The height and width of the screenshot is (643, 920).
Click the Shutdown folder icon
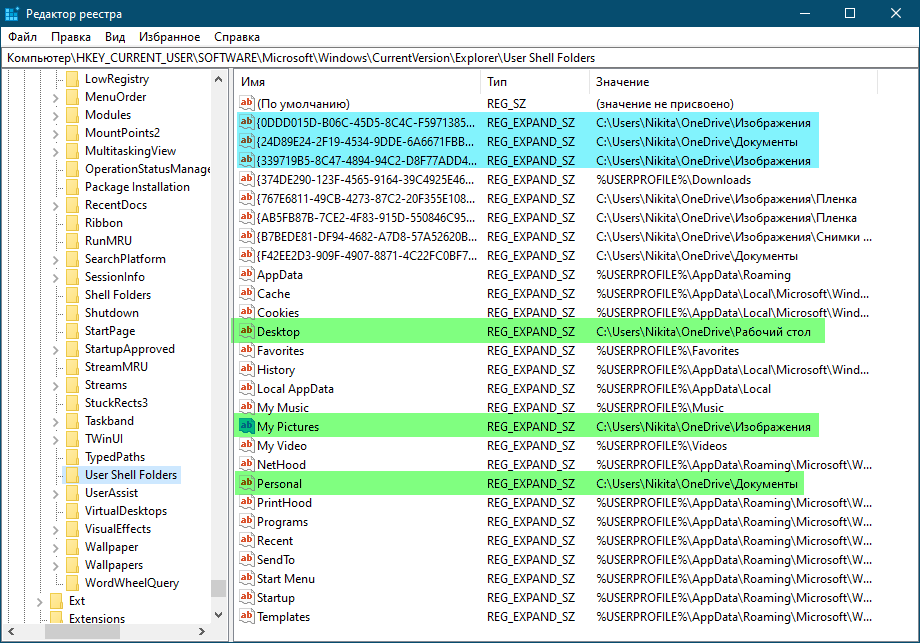[x=73, y=313]
